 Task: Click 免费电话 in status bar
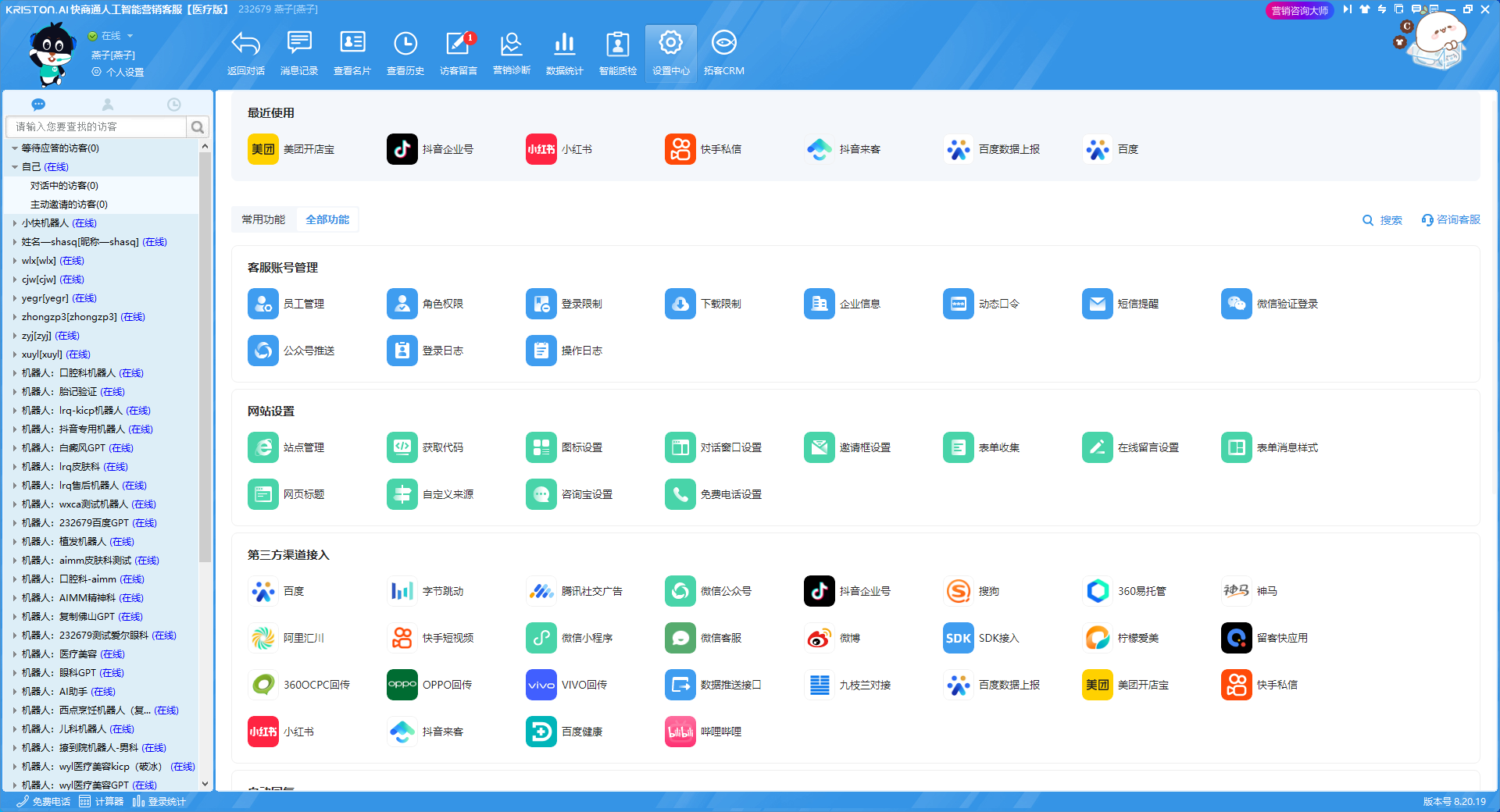45,802
